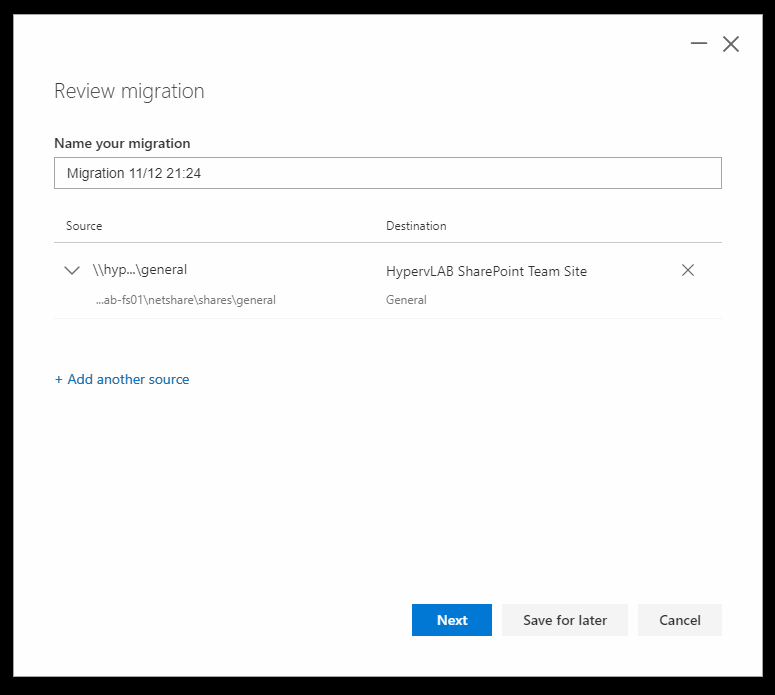Select the \\hyp...\general source name
The image size is (775, 695).
click(140, 270)
